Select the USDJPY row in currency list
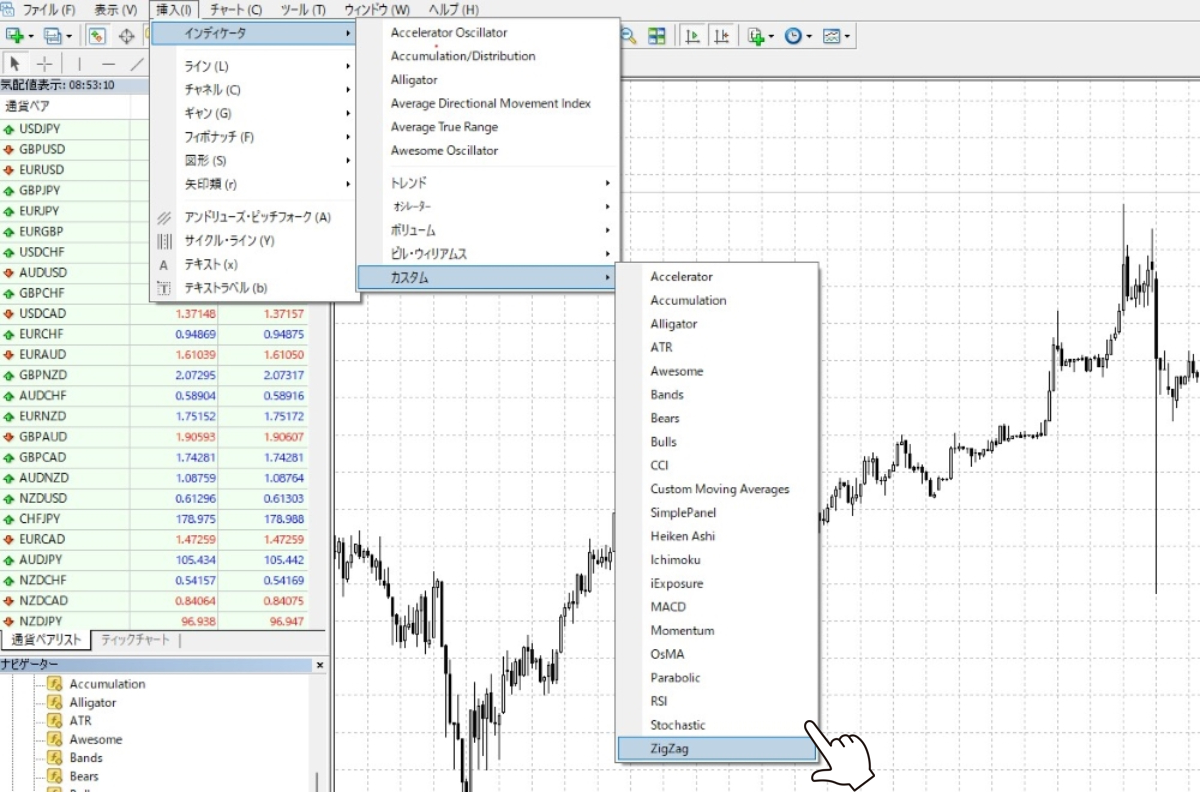This screenshot has height=792, width=1200. [40, 129]
